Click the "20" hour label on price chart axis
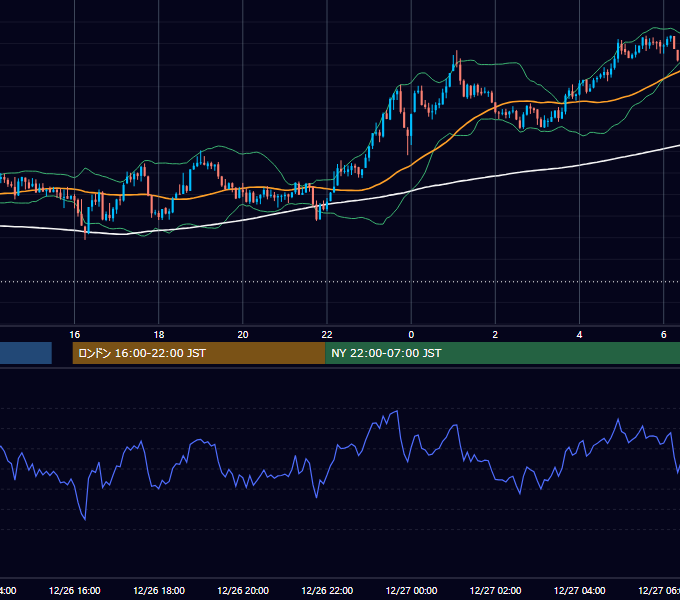The height and width of the screenshot is (600, 680). (243, 335)
